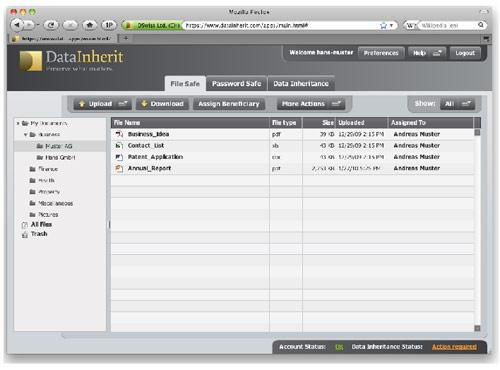Bookmark the page with the star icon

click(x=383, y=25)
